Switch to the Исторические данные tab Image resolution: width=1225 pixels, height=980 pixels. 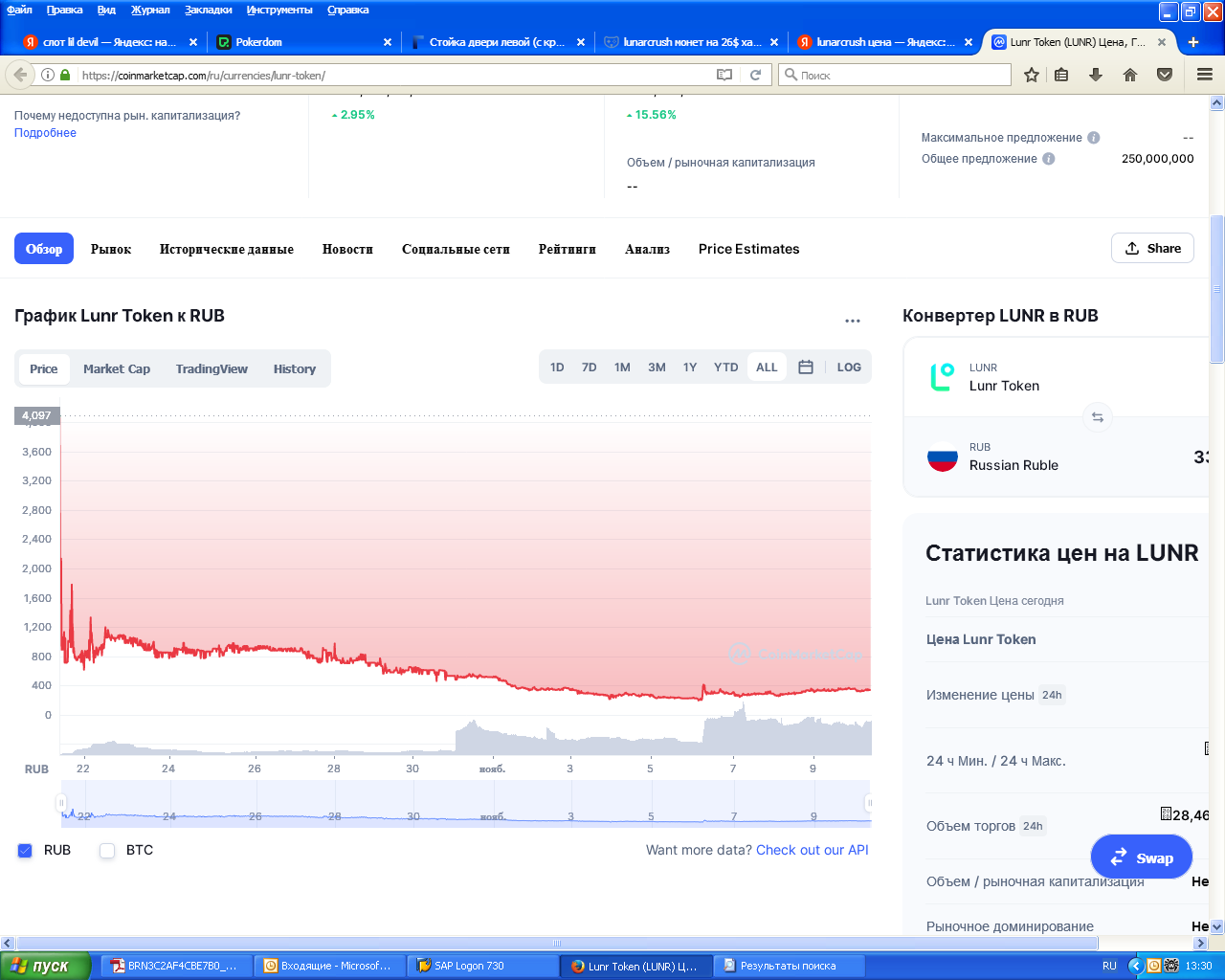tap(227, 249)
